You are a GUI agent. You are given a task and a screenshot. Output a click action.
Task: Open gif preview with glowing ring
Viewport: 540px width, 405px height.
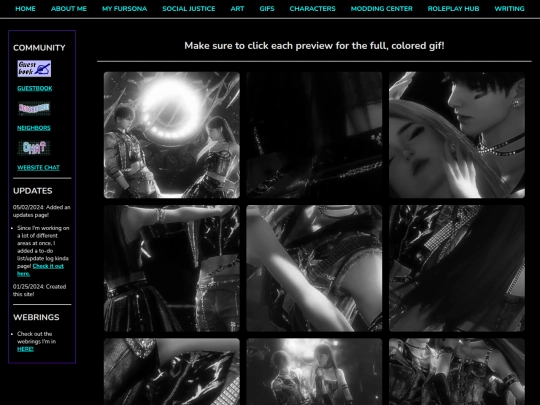(x=172, y=135)
